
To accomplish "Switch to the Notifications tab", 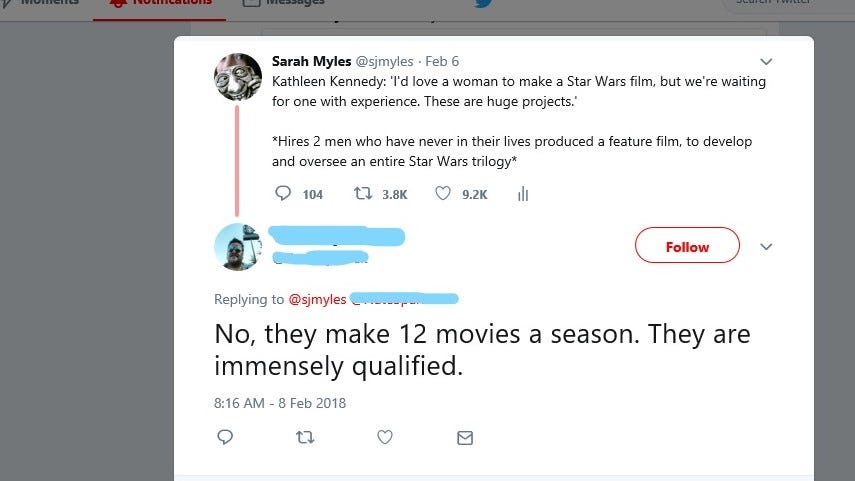I will 160,3.
